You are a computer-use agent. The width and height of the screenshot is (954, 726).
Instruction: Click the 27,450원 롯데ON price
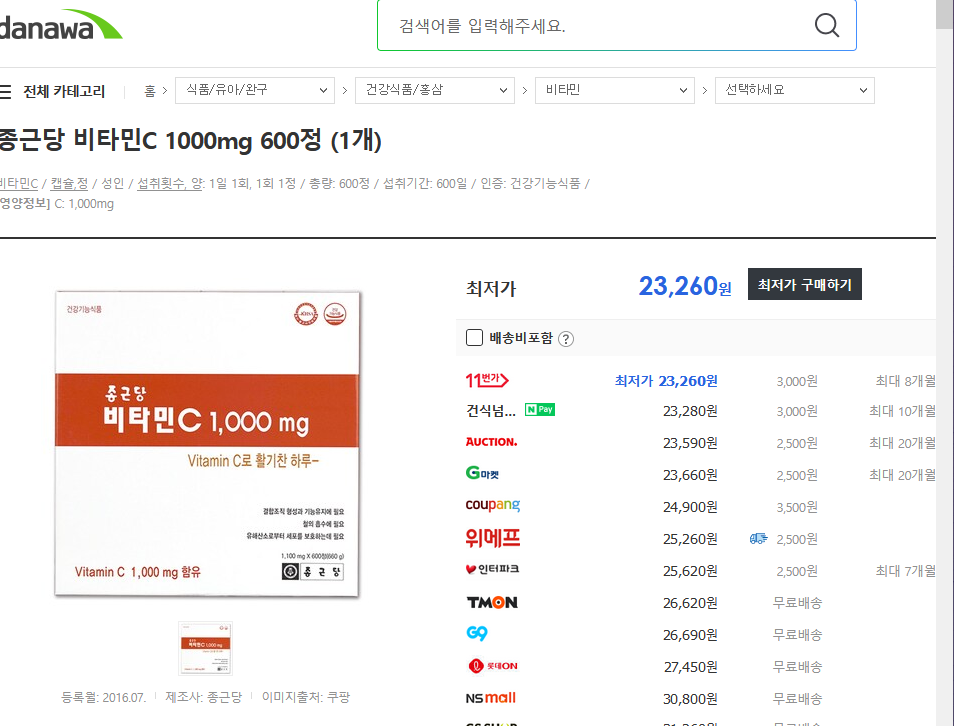tap(691, 667)
